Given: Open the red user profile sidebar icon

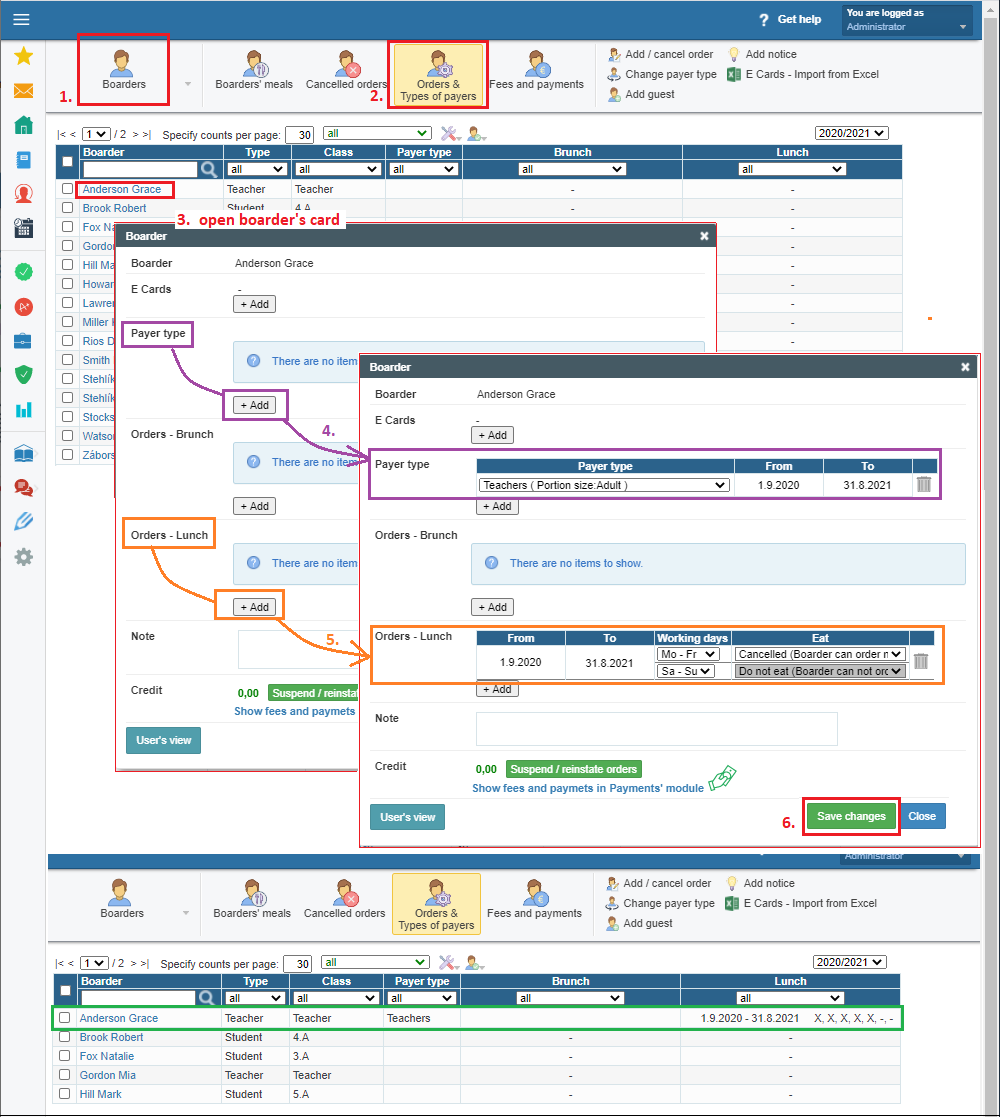Looking at the screenshot, I should [x=24, y=194].
